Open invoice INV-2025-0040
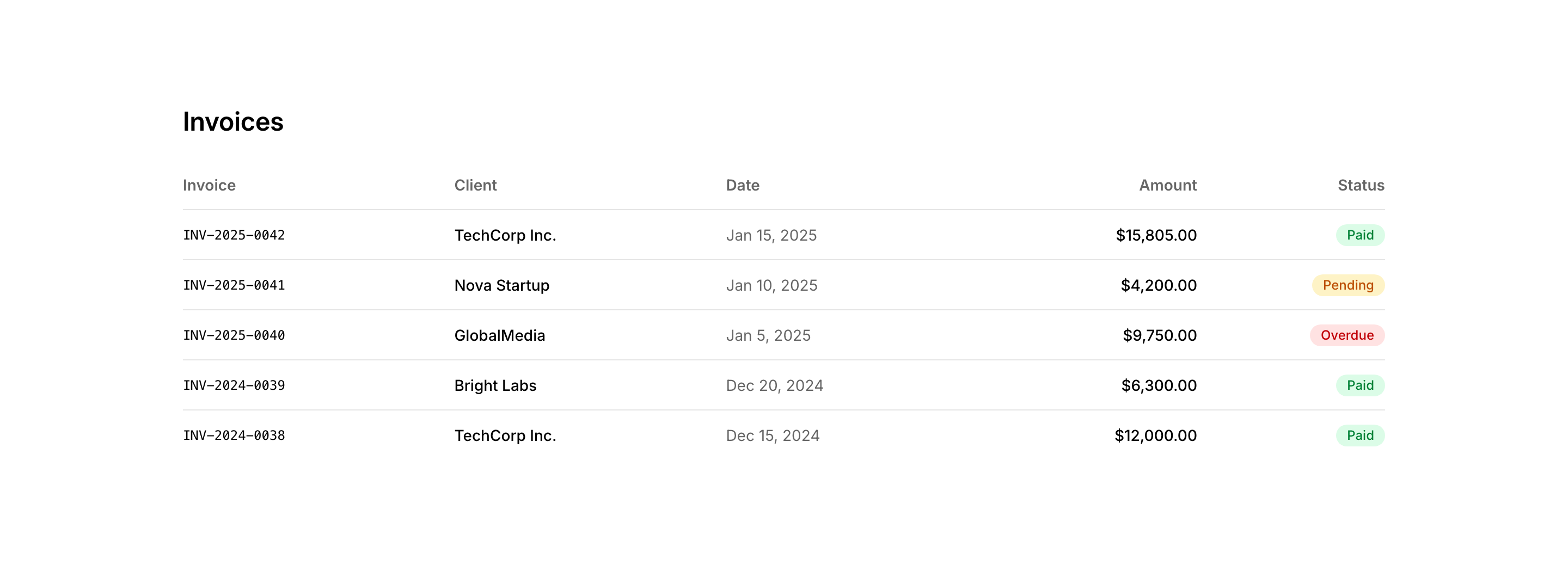Screen dimensions: 1568x564 click(x=234, y=335)
